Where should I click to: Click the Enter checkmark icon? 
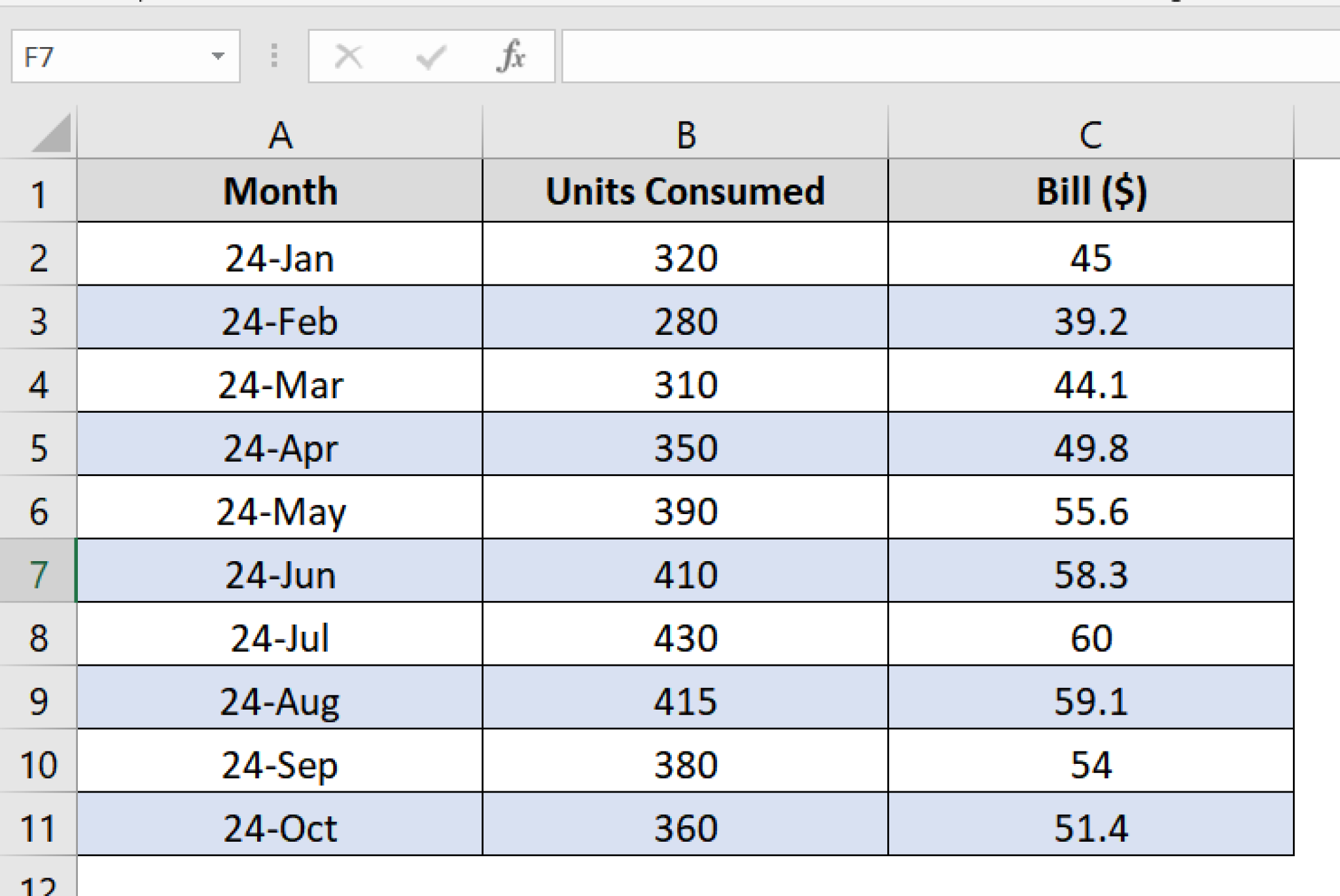pyautogui.click(x=430, y=56)
